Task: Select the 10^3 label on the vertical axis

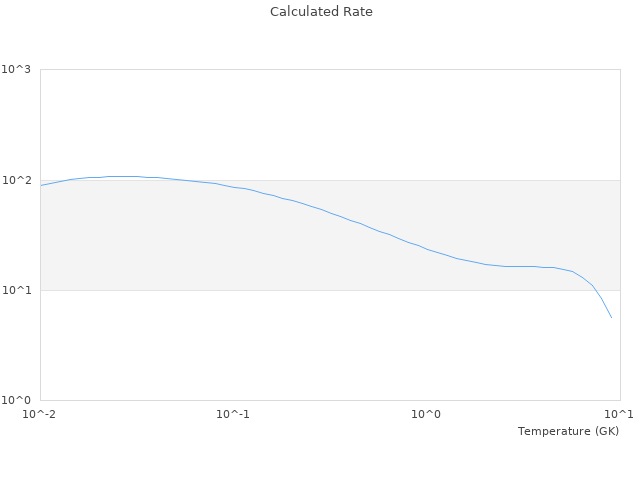Action: click(x=16, y=70)
